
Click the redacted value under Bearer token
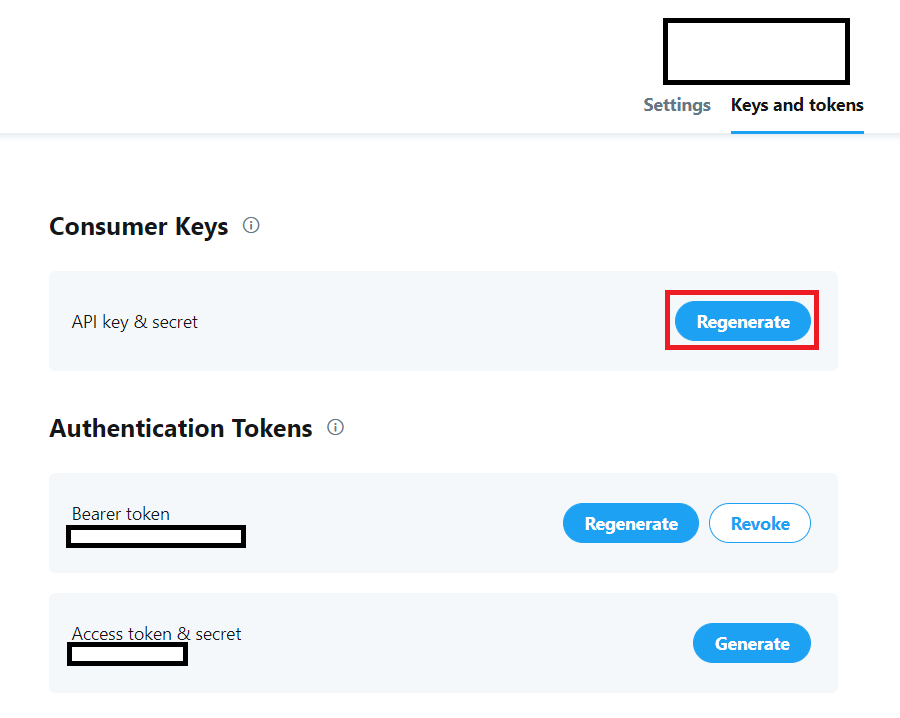click(x=156, y=537)
